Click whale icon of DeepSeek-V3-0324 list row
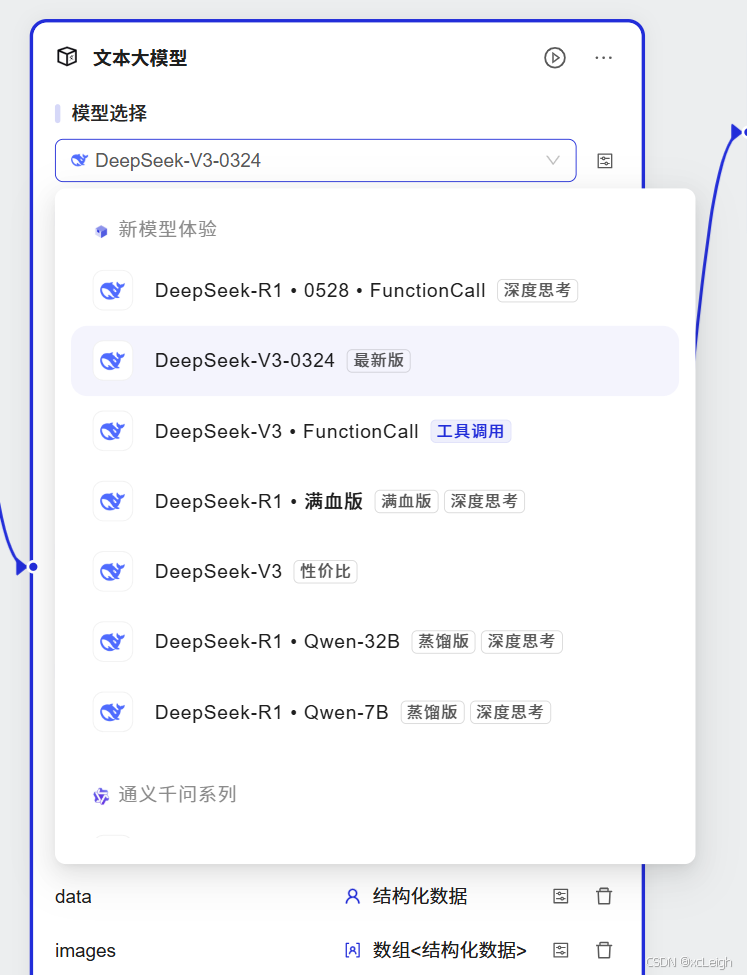This screenshot has height=975, width=747. click(113, 361)
